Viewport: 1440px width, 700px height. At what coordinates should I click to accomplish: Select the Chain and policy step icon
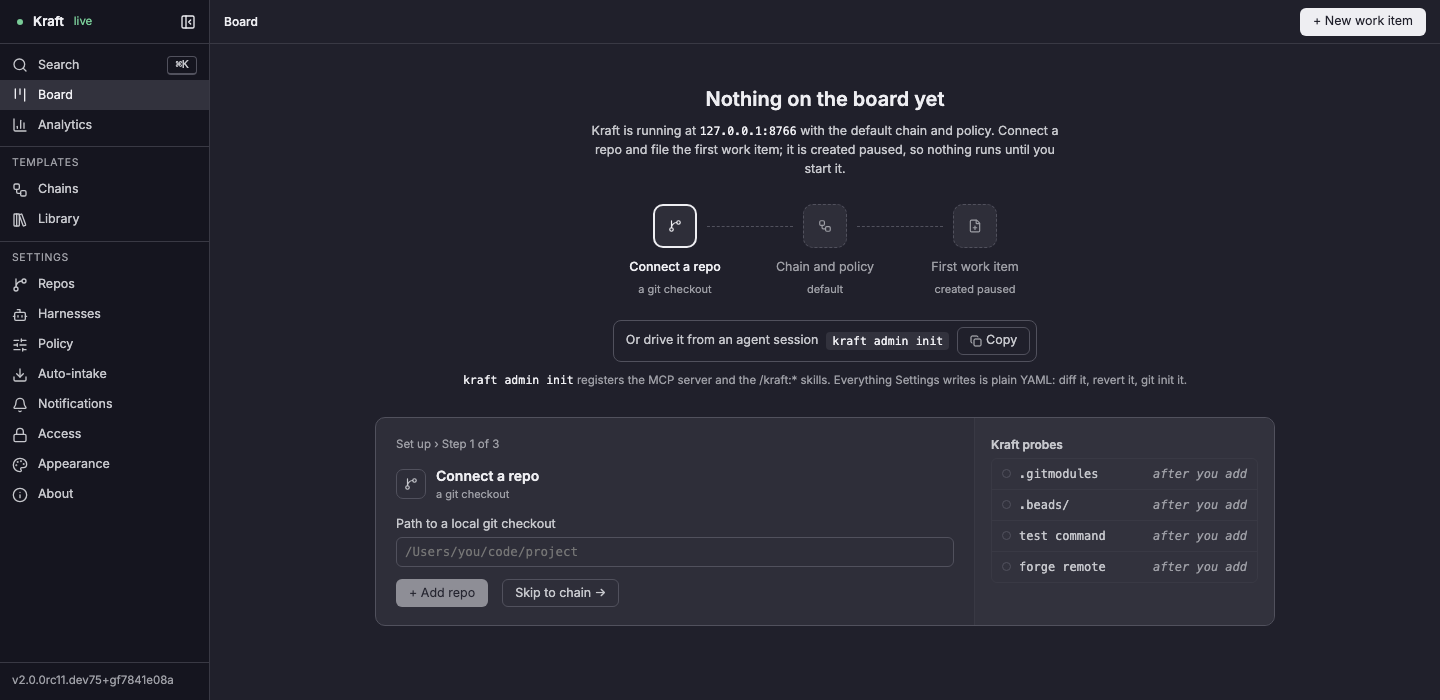(825, 226)
